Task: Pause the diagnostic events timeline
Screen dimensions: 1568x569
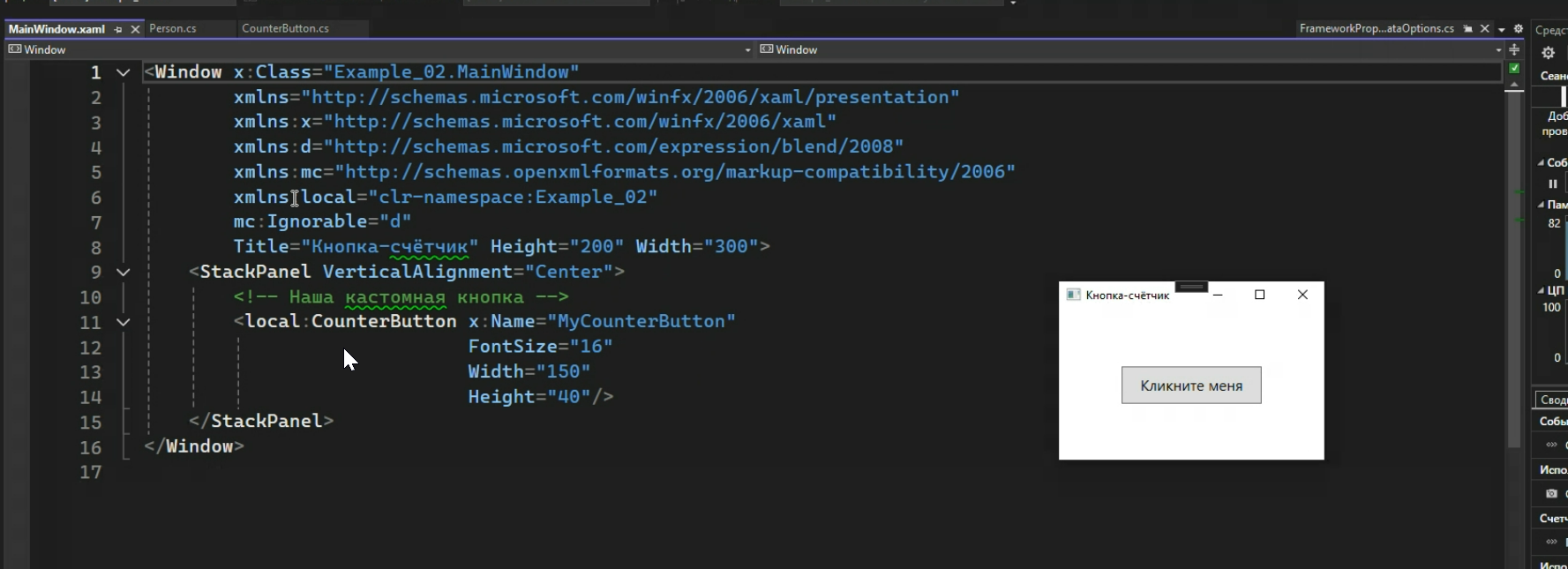Action: click(1553, 183)
